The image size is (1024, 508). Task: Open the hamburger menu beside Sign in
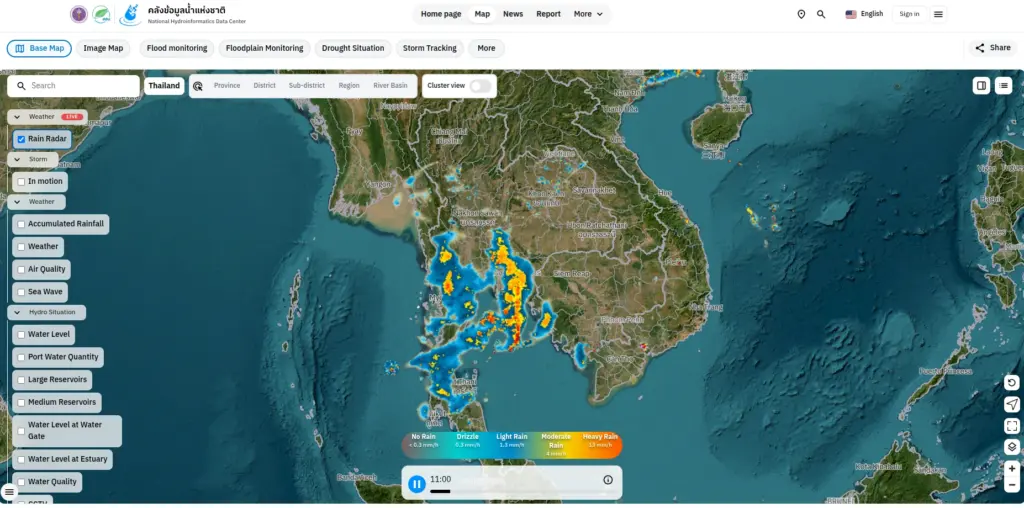click(x=938, y=14)
